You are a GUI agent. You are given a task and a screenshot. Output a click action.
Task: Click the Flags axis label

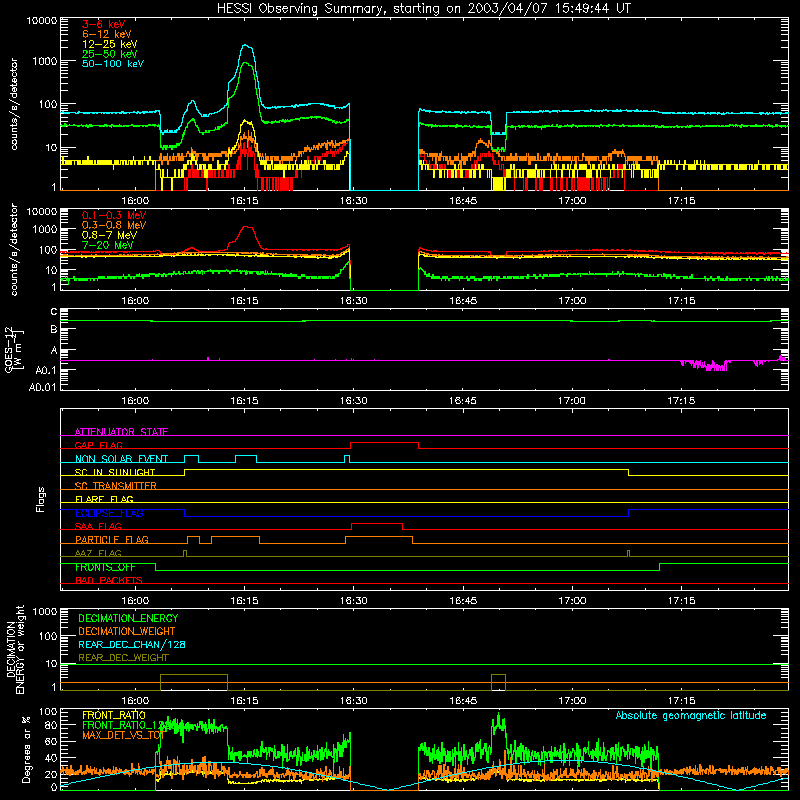(40, 499)
